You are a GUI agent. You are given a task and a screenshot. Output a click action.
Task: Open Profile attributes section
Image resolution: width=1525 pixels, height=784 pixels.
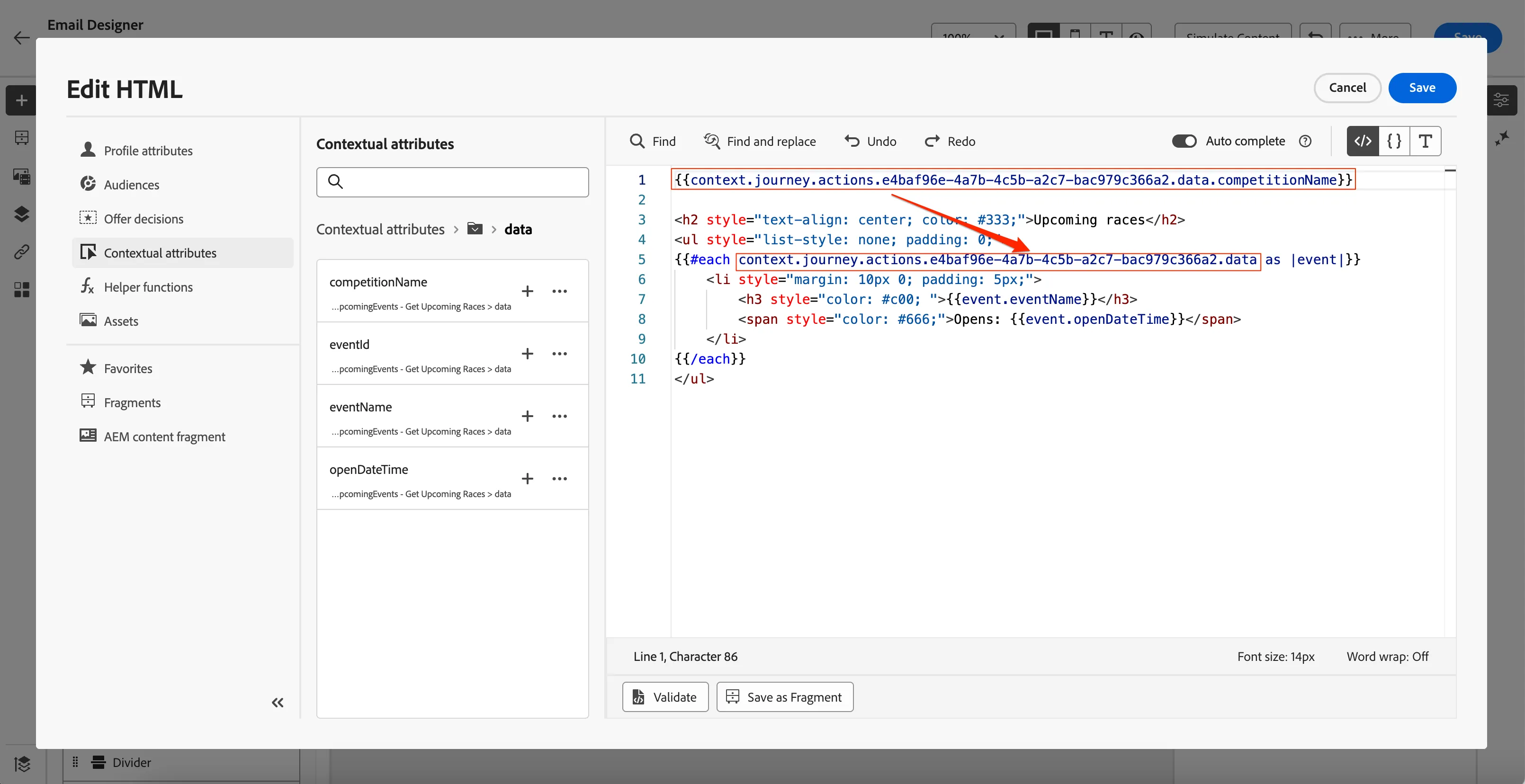183,150
